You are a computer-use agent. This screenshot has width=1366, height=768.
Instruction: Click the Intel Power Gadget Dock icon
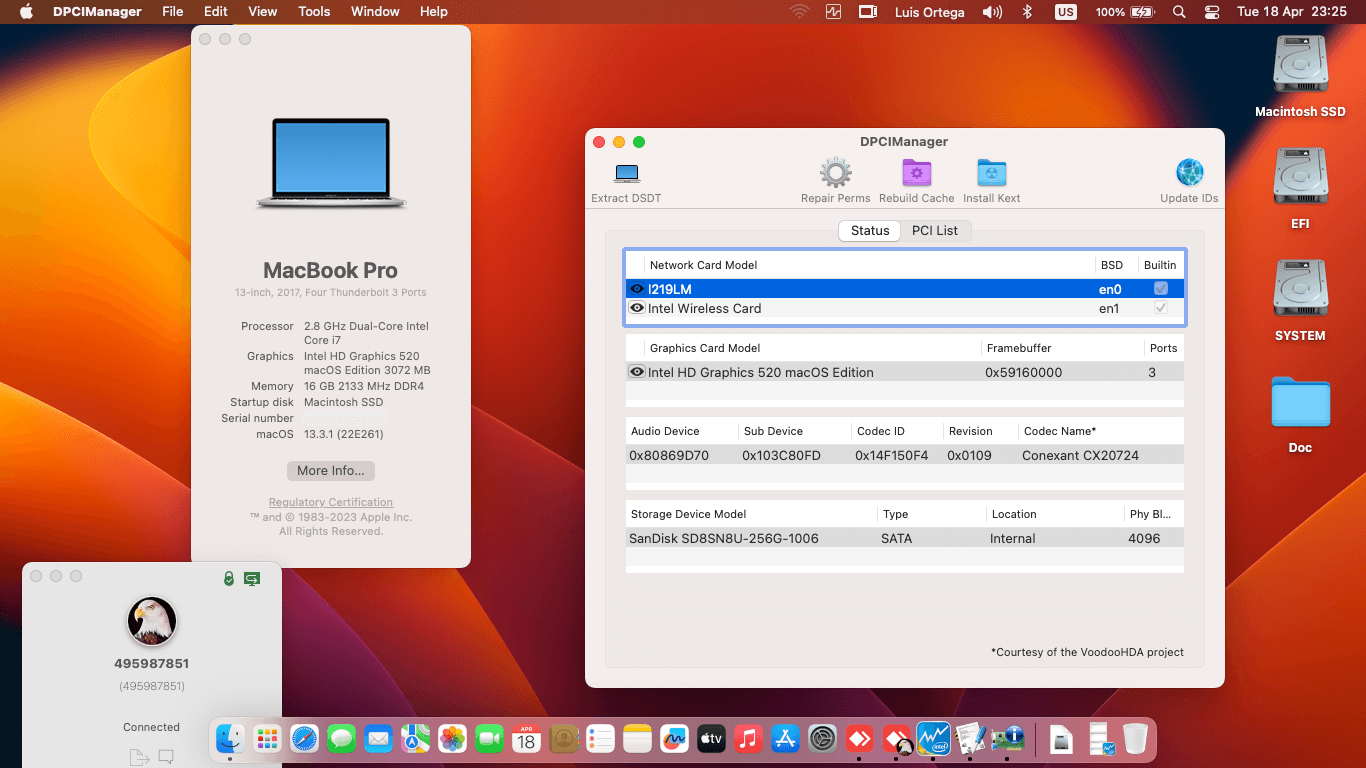coord(933,739)
